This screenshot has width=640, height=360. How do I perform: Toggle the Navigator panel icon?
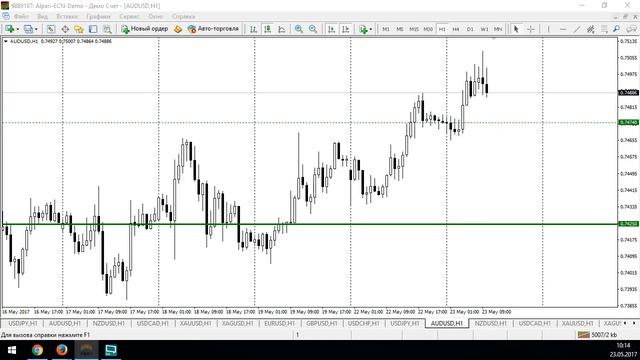[79, 29]
